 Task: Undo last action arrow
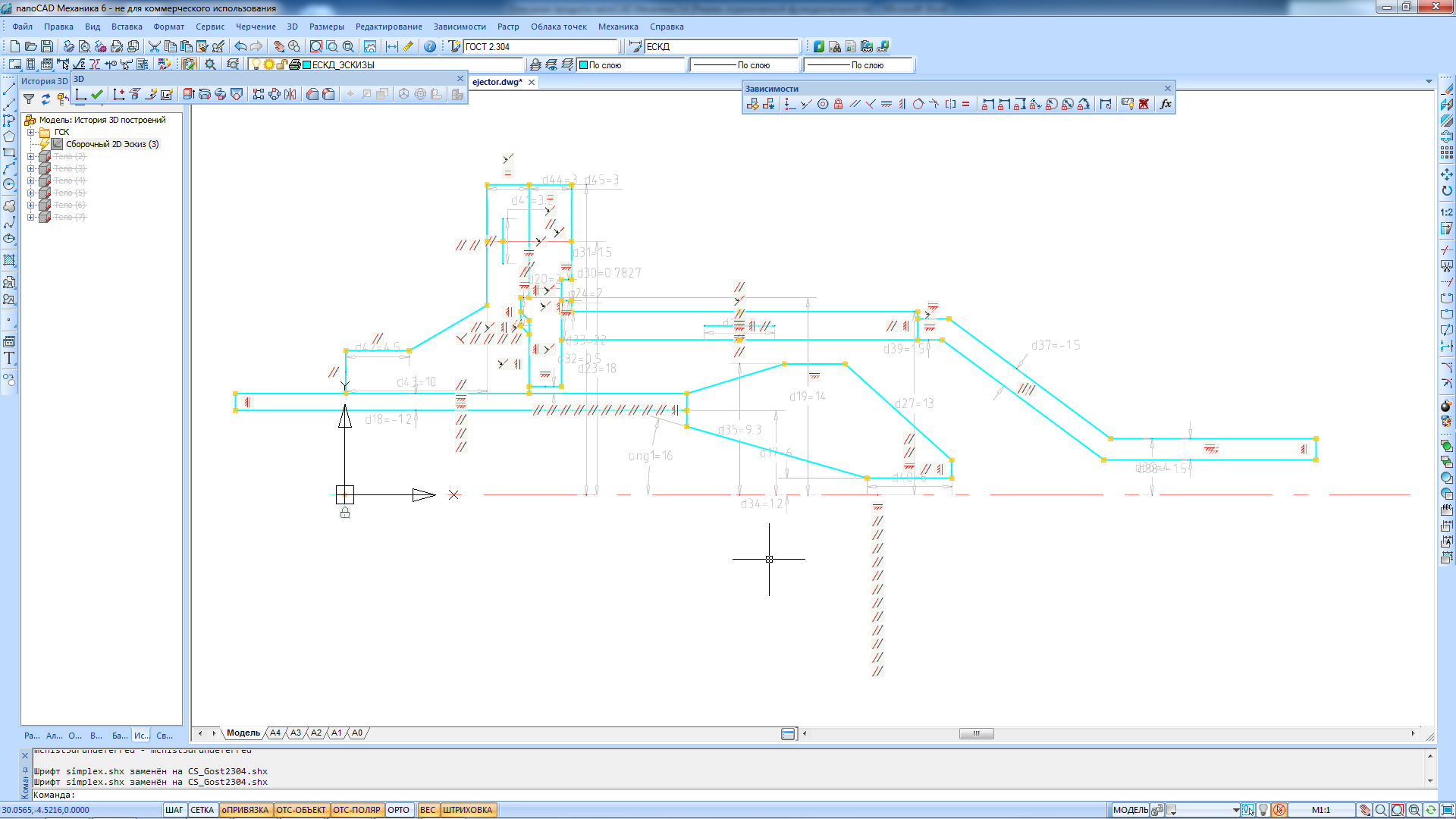click(x=240, y=47)
